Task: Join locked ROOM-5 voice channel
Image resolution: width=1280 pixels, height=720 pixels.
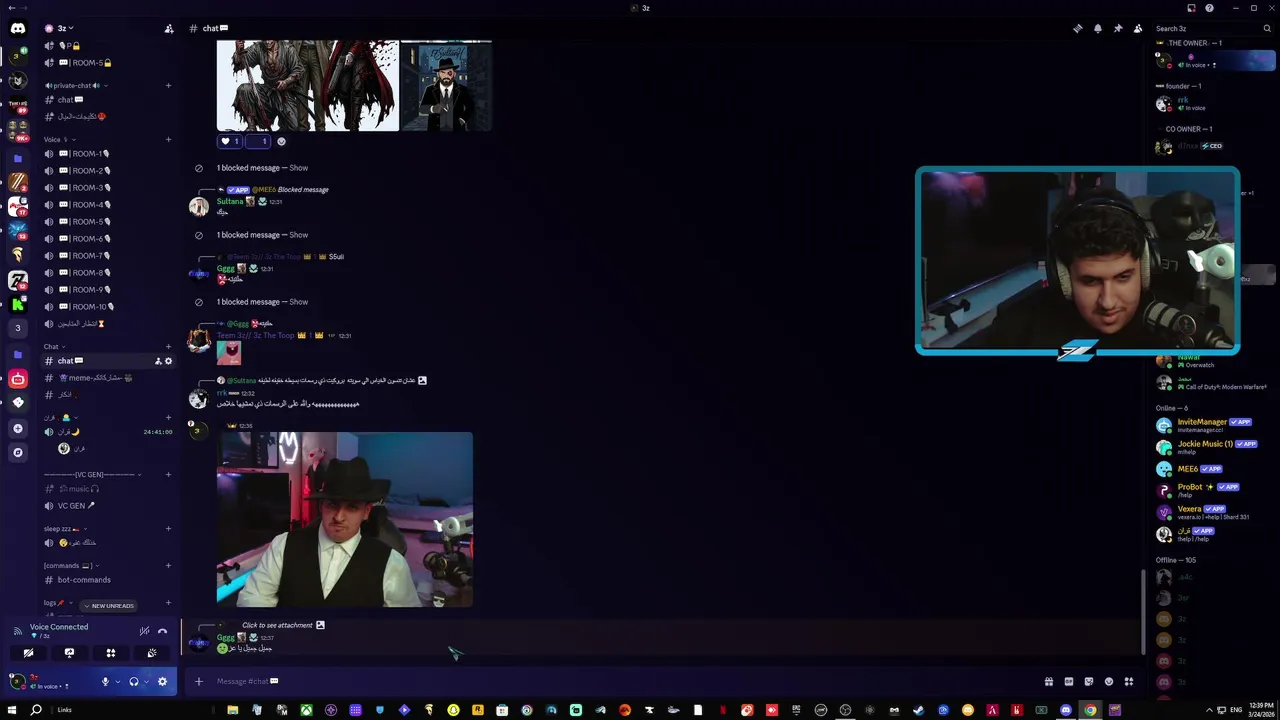Action: 108,62
